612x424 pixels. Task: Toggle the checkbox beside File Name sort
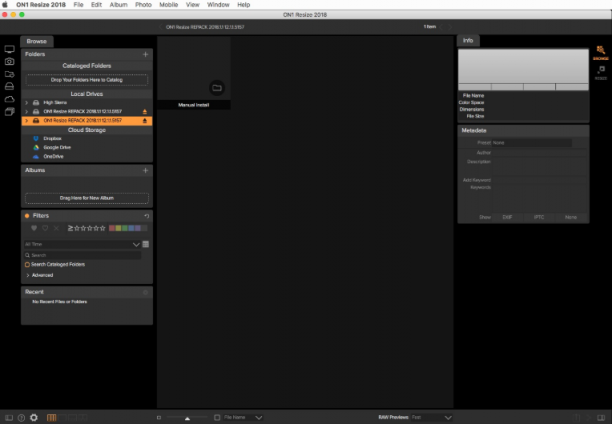[217, 417]
